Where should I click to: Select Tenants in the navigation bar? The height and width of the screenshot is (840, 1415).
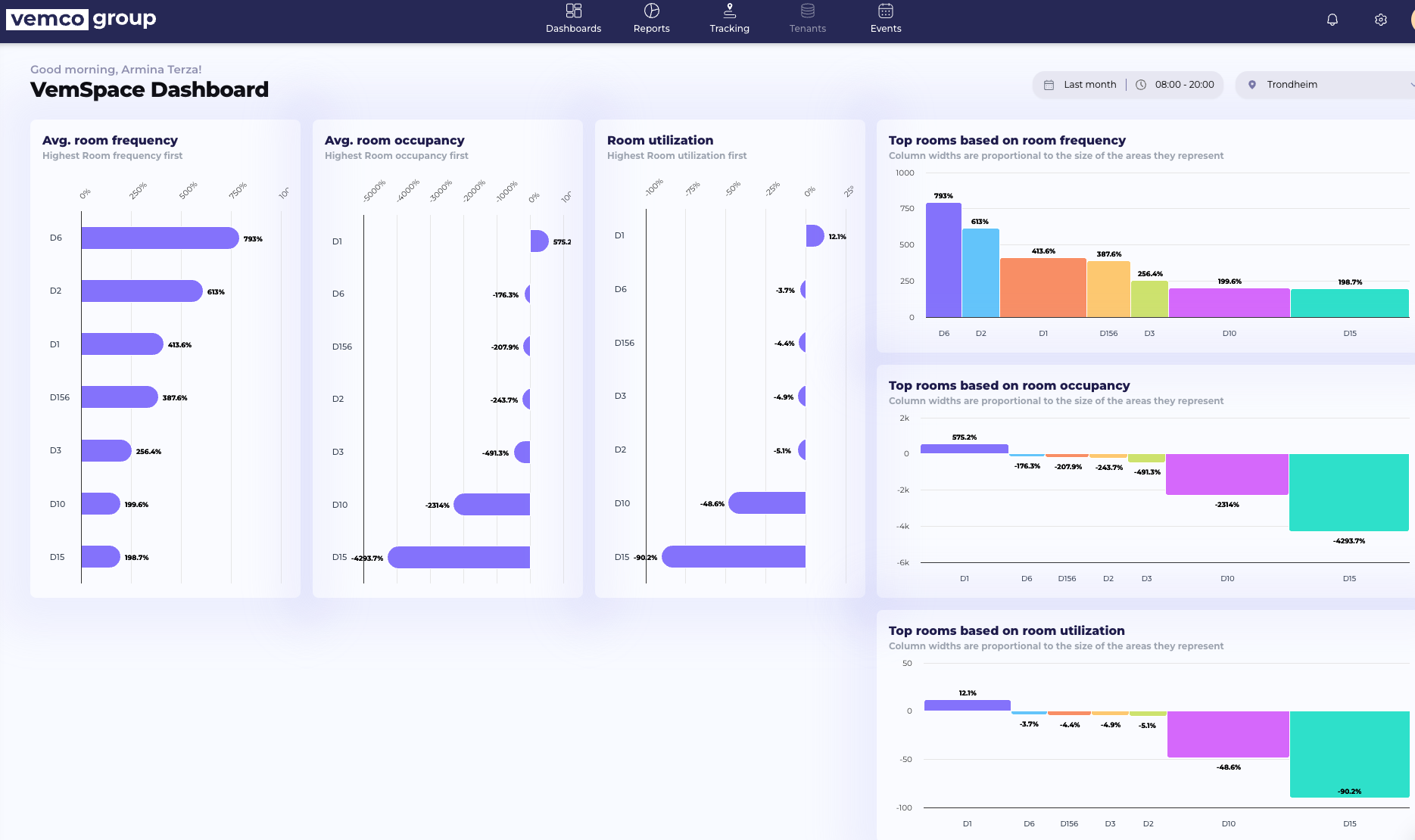coord(807,28)
